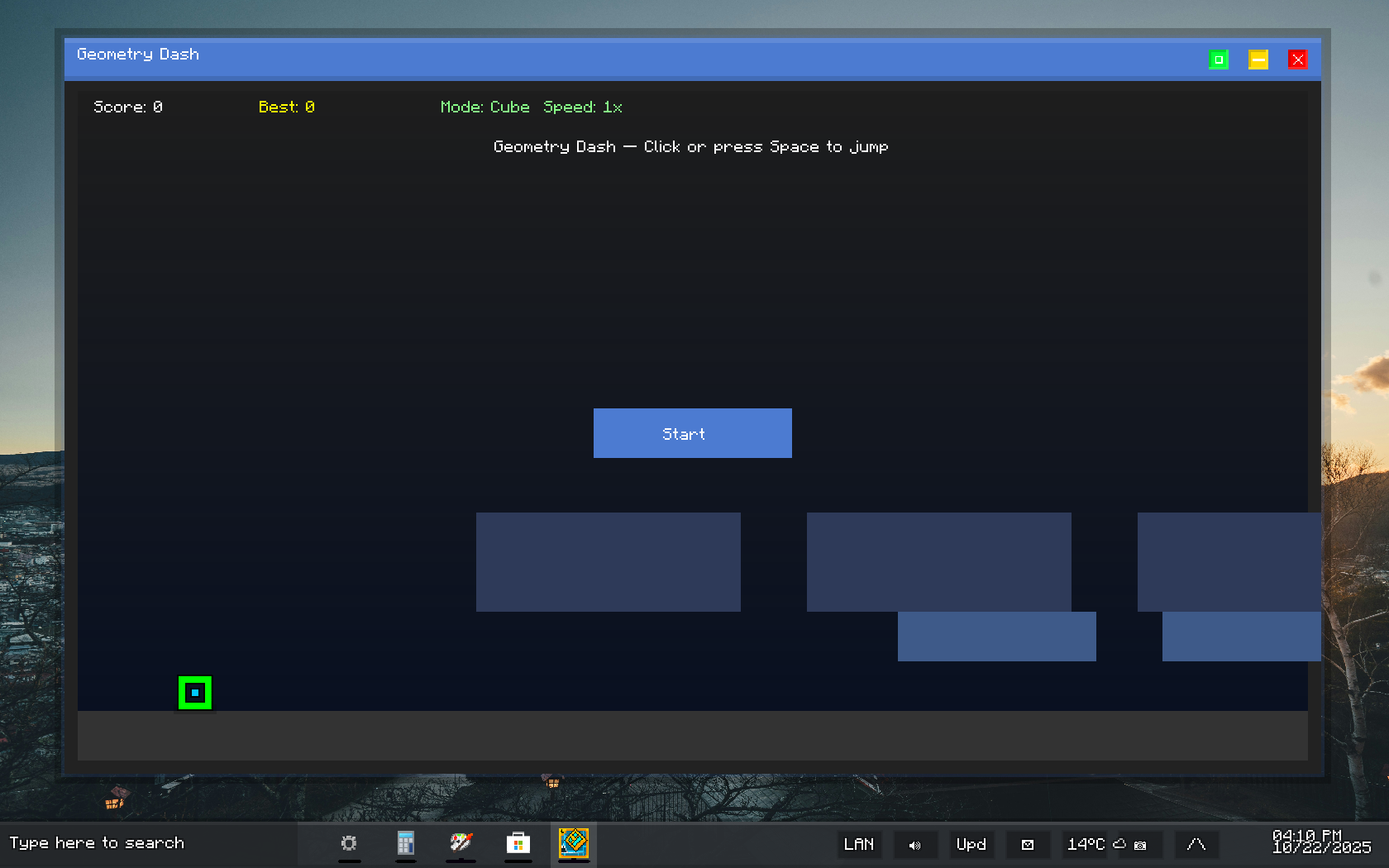The width and height of the screenshot is (1389, 868).
Task: Open the Paint app in taskbar
Action: (461, 844)
